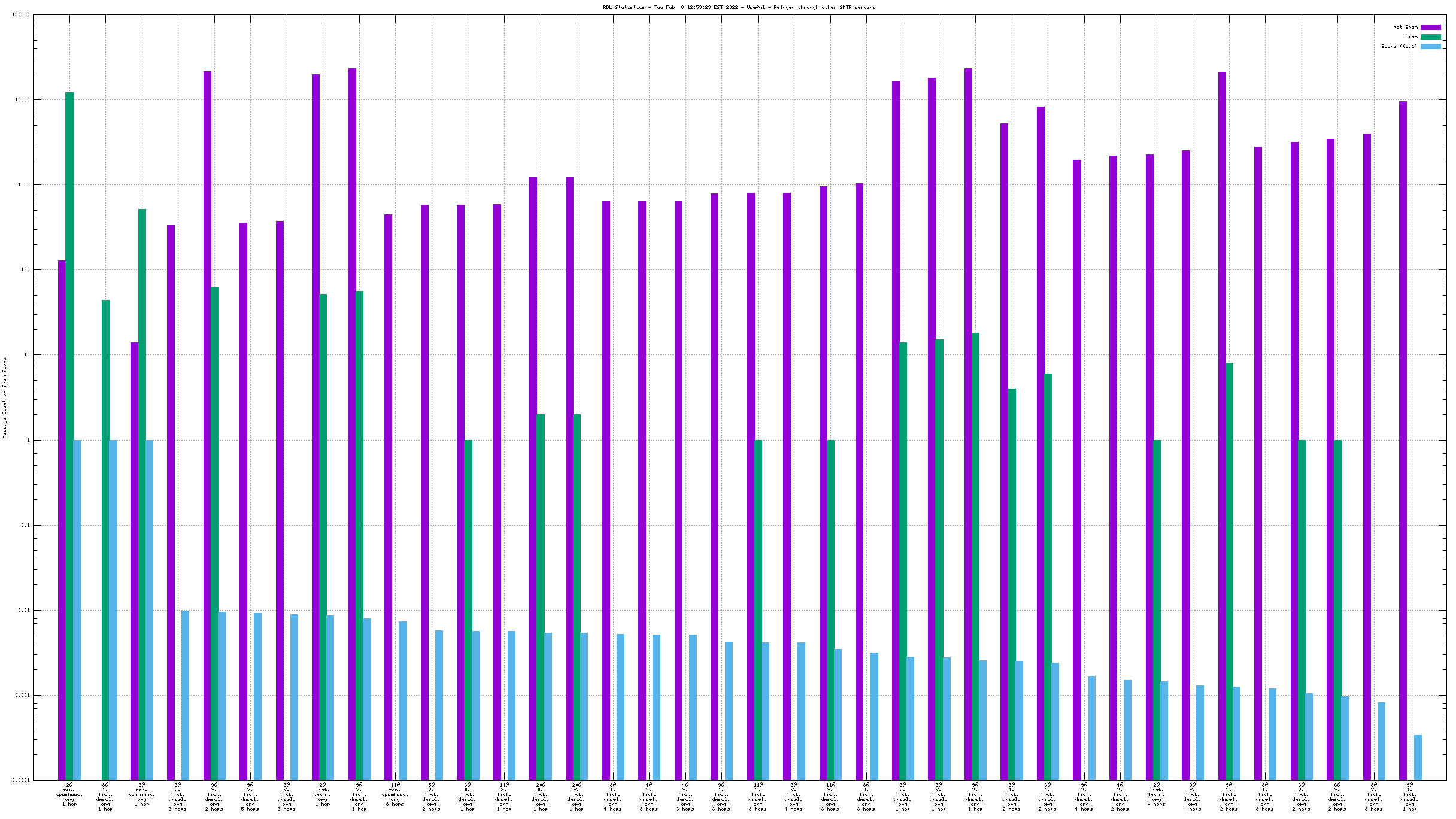Image resolution: width=1456 pixels, height=819 pixels.
Task: Click the green bar above 8@ 1.list.dnswl.org
Action: point(105,539)
